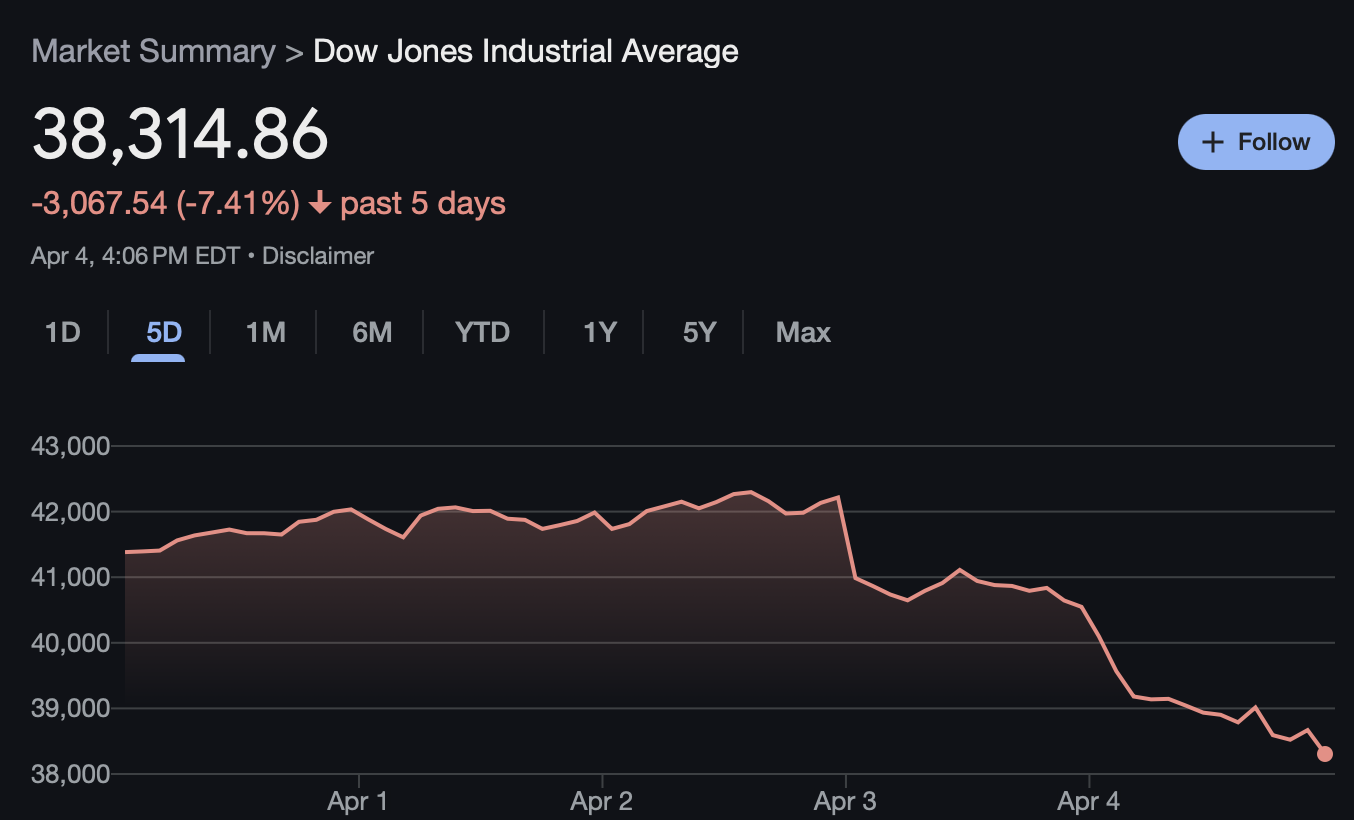
Task: Click the plus icon in Follow
Action: click(1212, 142)
